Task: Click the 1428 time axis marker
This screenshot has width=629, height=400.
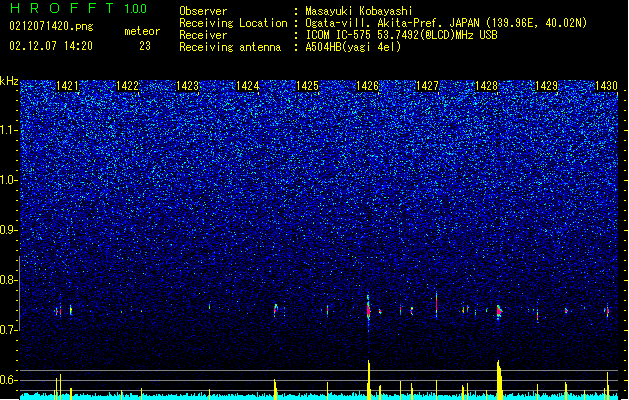Action: [487, 86]
